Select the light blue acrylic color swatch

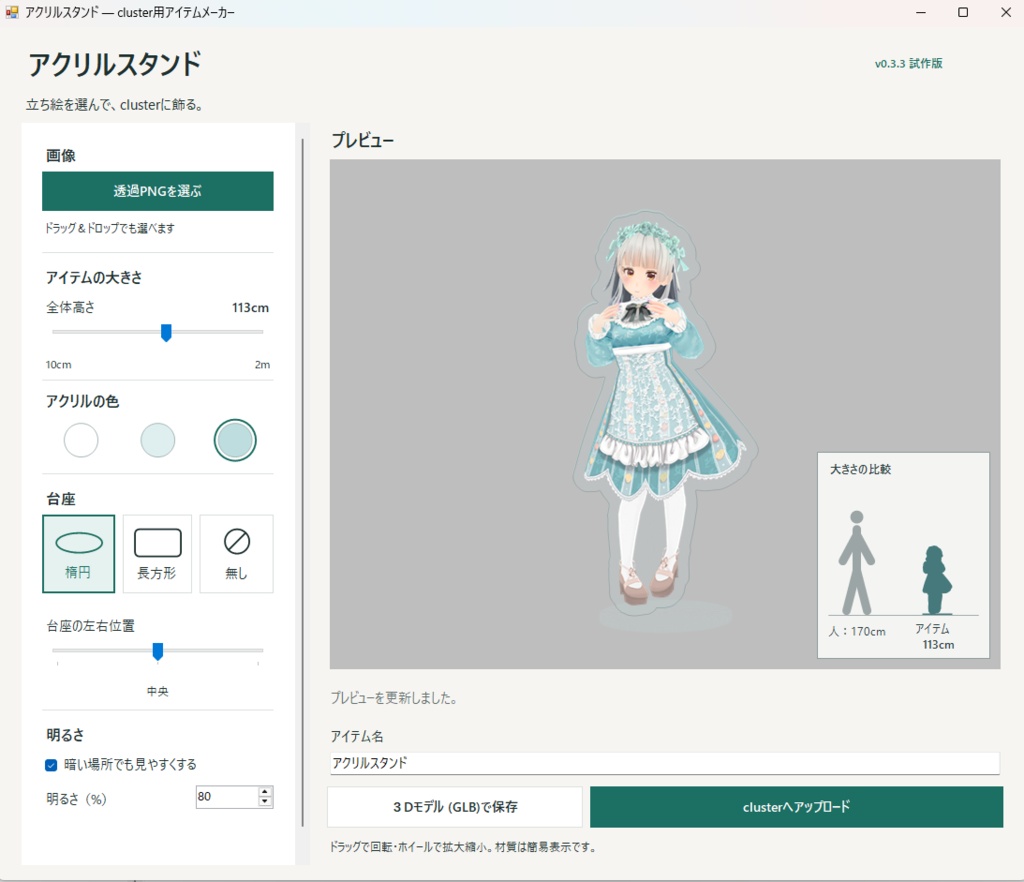(157, 440)
